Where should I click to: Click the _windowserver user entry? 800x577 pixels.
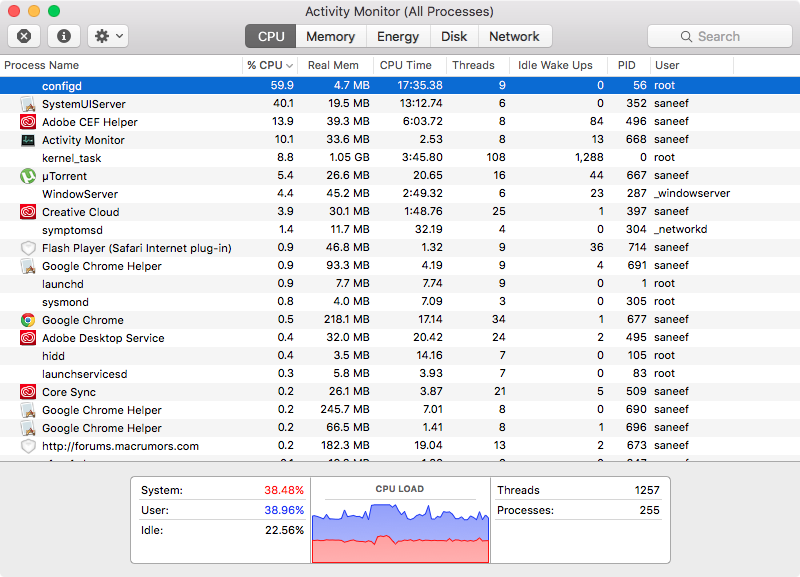coord(692,193)
